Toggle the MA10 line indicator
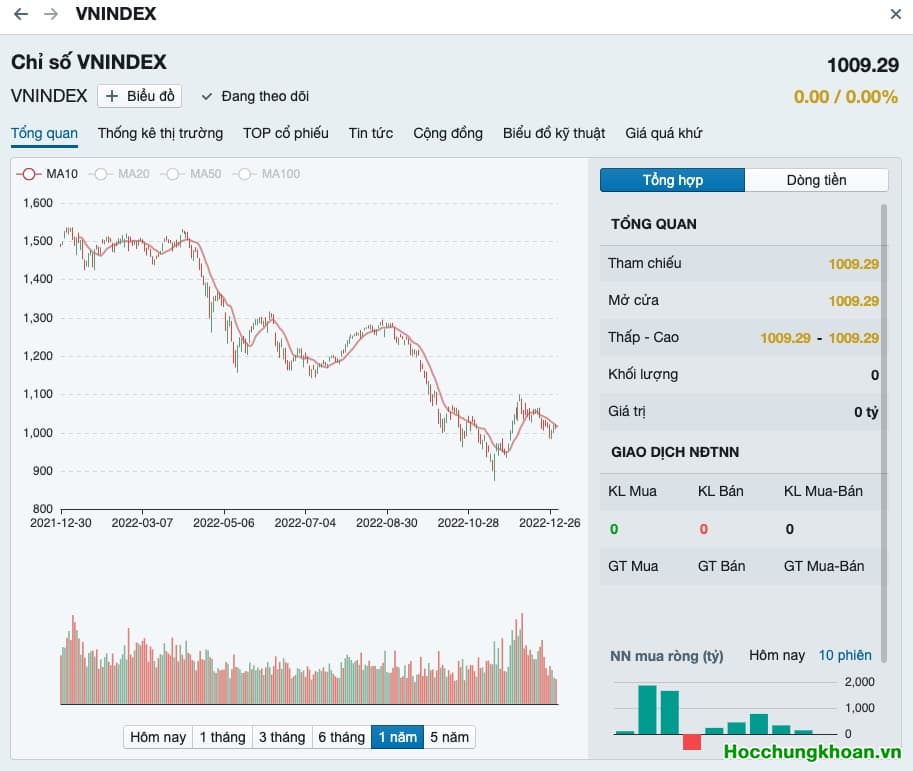 [x=48, y=174]
